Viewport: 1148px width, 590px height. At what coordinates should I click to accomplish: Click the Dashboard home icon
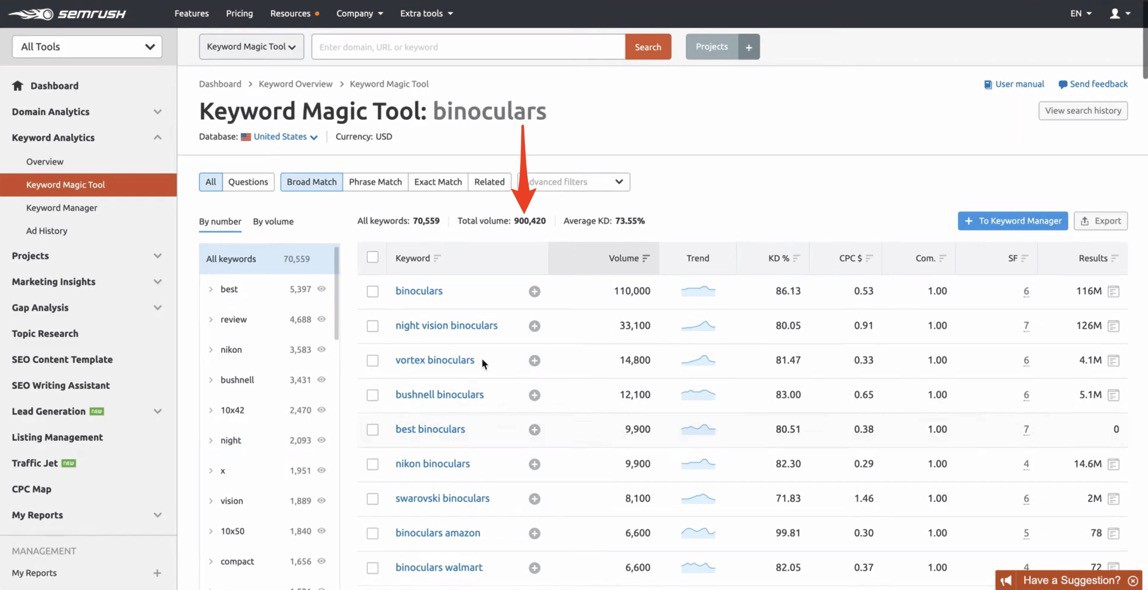point(17,86)
